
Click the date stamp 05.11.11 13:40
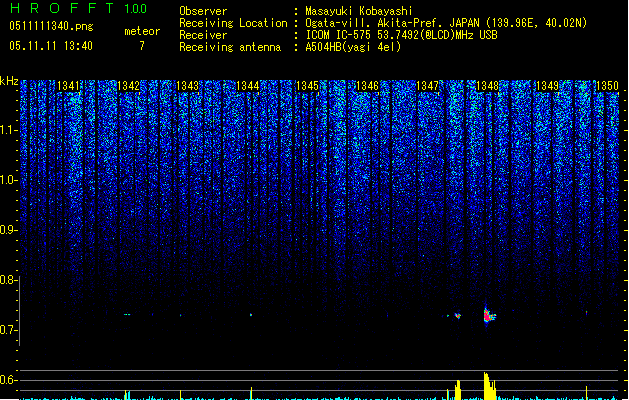51,46
